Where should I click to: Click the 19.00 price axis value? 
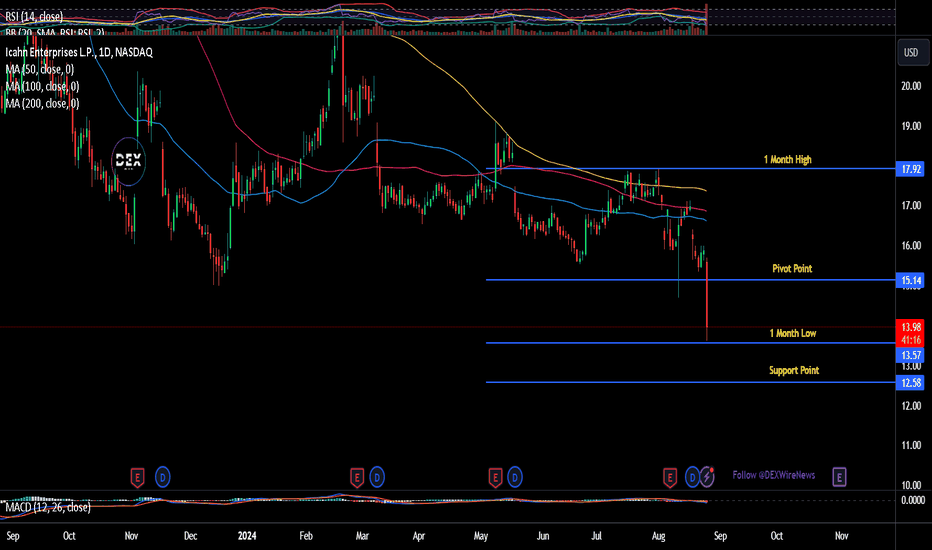pyautogui.click(x=911, y=126)
